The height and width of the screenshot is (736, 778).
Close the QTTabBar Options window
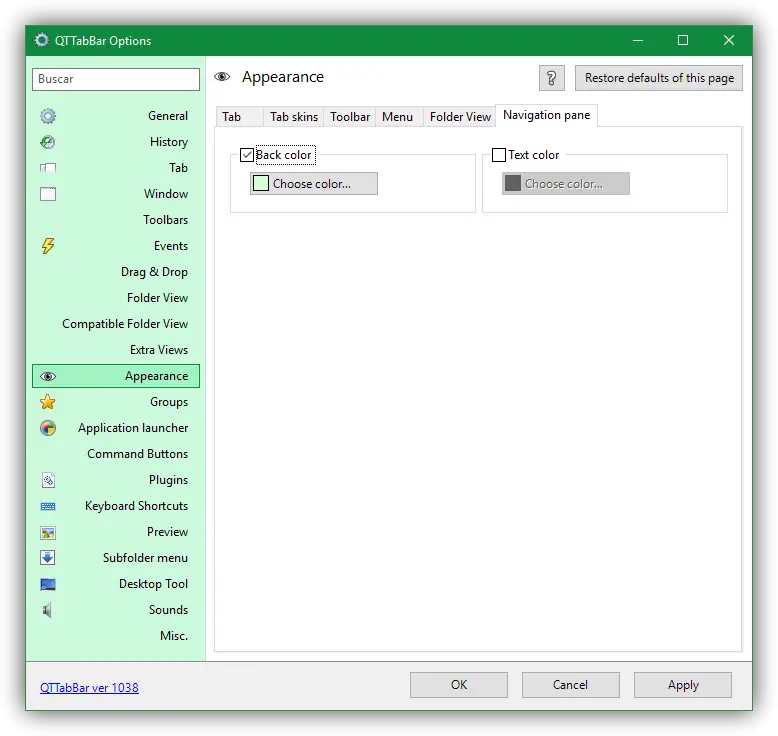click(729, 40)
